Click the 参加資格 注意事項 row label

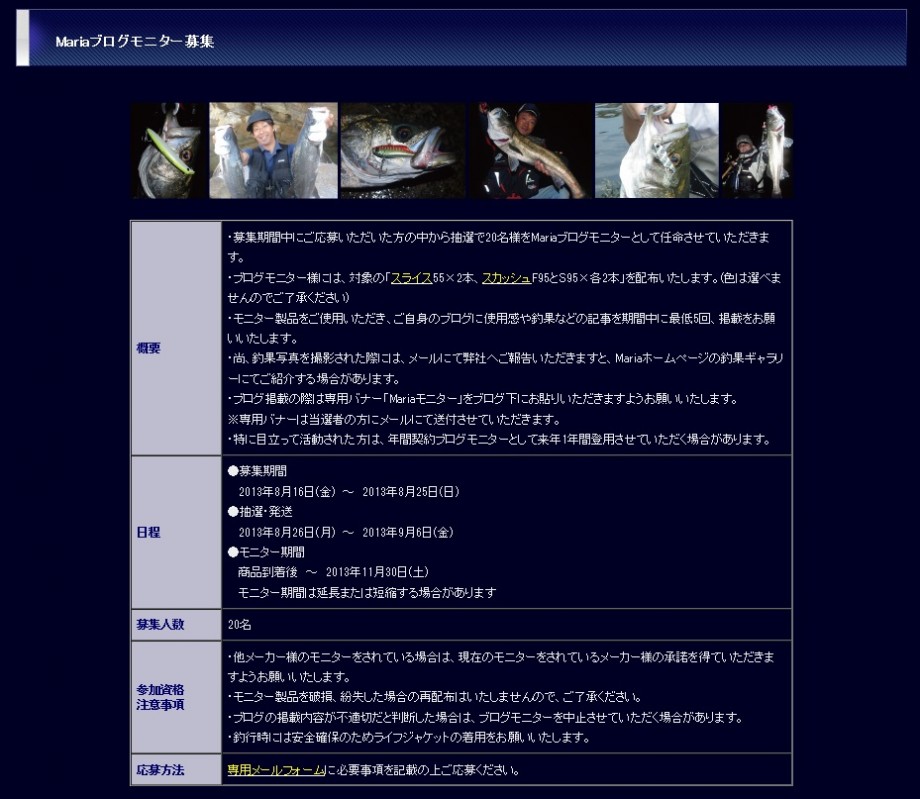coord(160,697)
